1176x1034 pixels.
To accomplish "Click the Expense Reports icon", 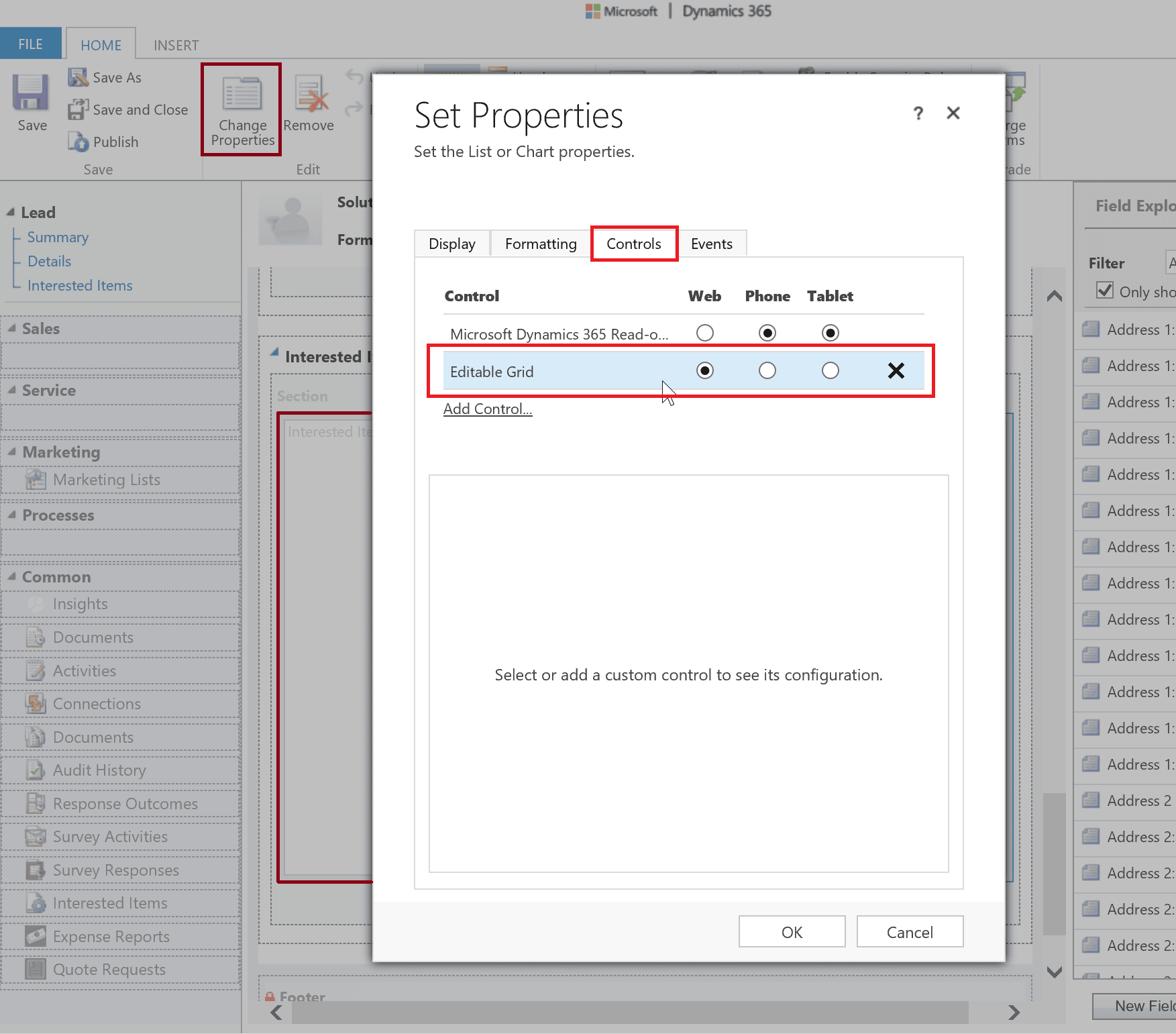I will pos(36,937).
